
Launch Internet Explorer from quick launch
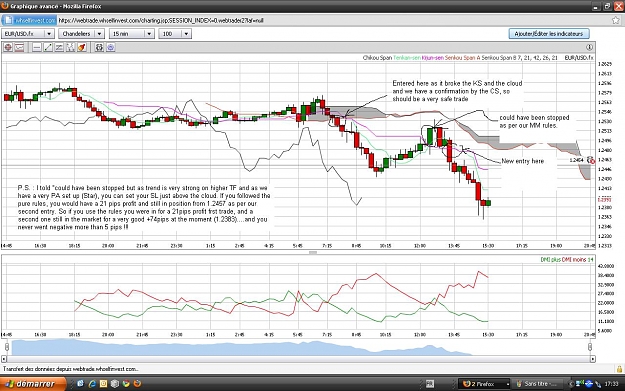click(92, 383)
